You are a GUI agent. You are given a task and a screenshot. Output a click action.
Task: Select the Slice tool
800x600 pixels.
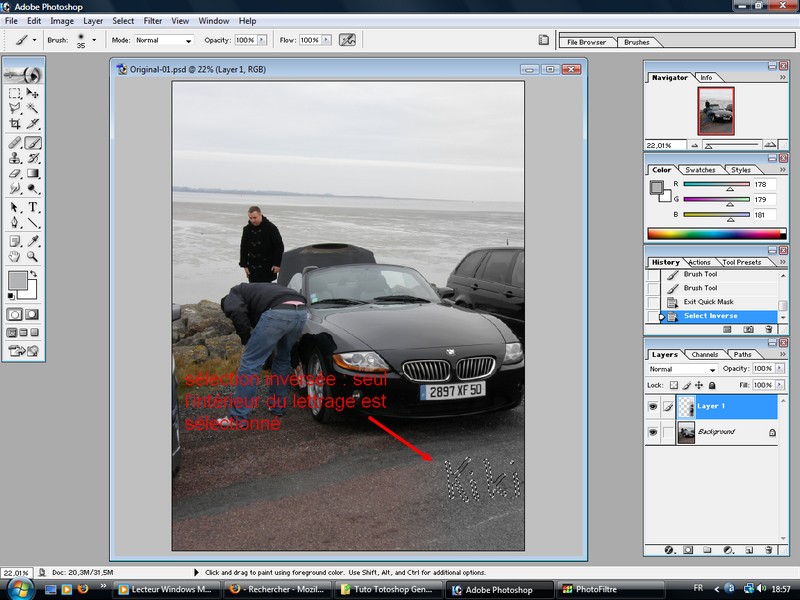tap(33, 123)
